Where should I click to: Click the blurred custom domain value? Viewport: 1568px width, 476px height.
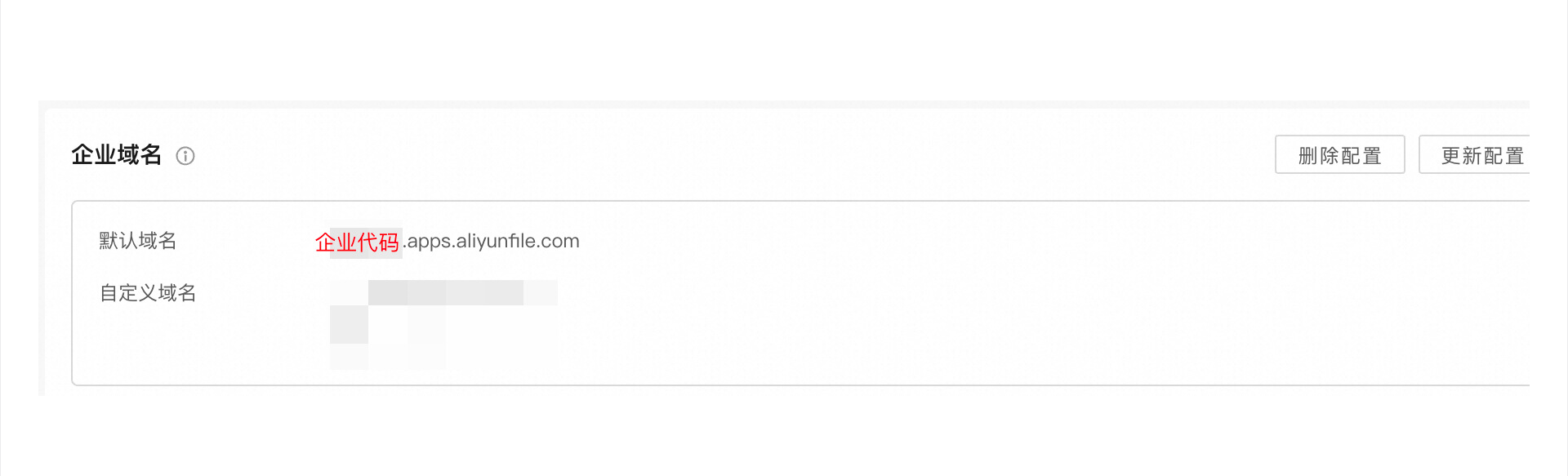click(443, 292)
